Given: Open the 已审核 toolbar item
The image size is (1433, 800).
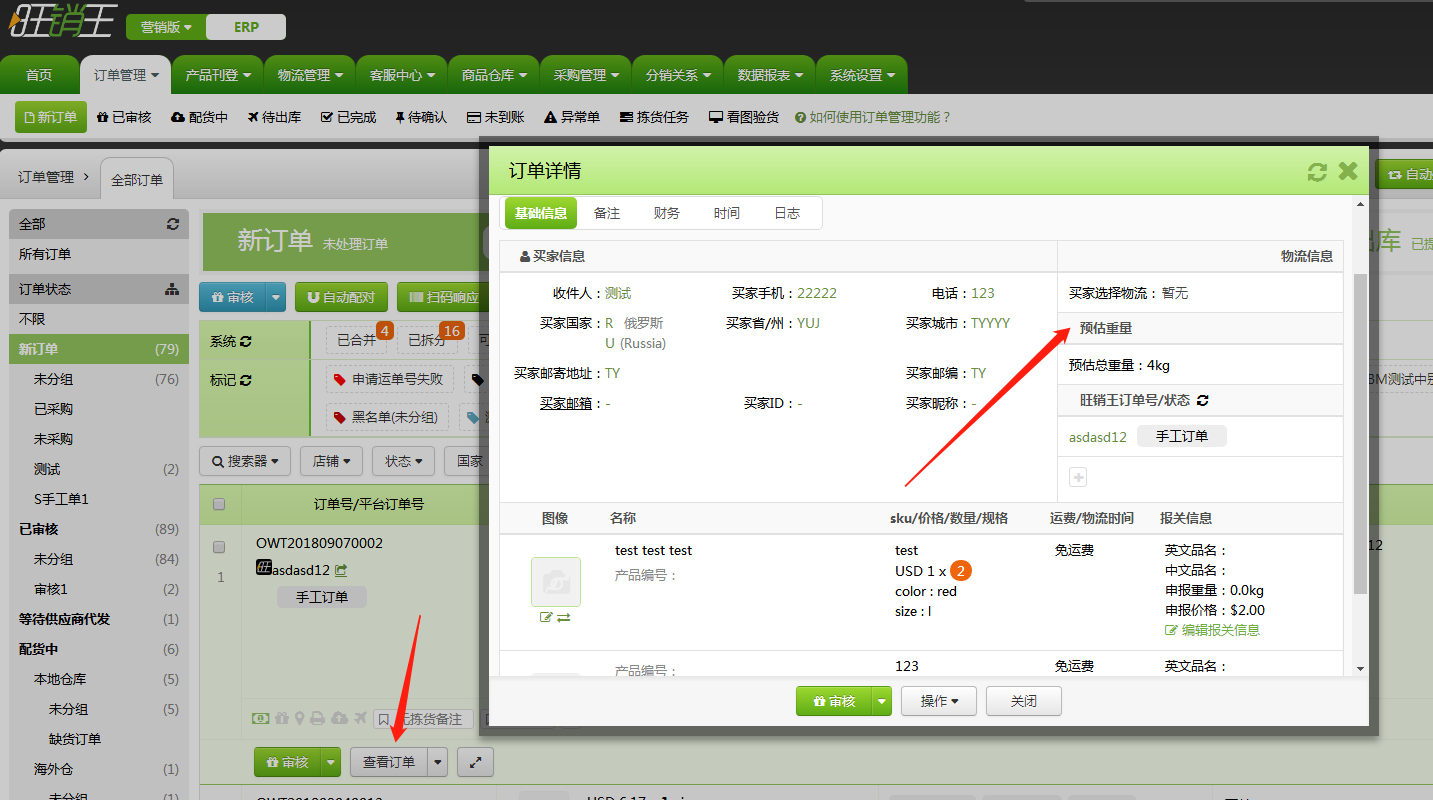Looking at the screenshot, I should 124,117.
